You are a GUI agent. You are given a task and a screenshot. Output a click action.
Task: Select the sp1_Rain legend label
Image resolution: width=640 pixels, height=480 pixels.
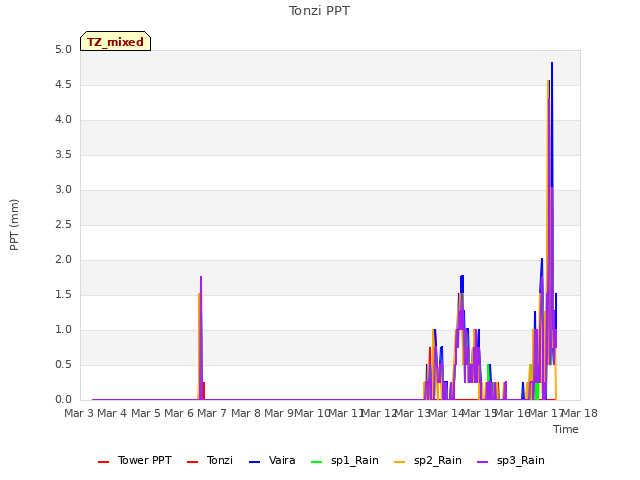click(x=355, y=460)
